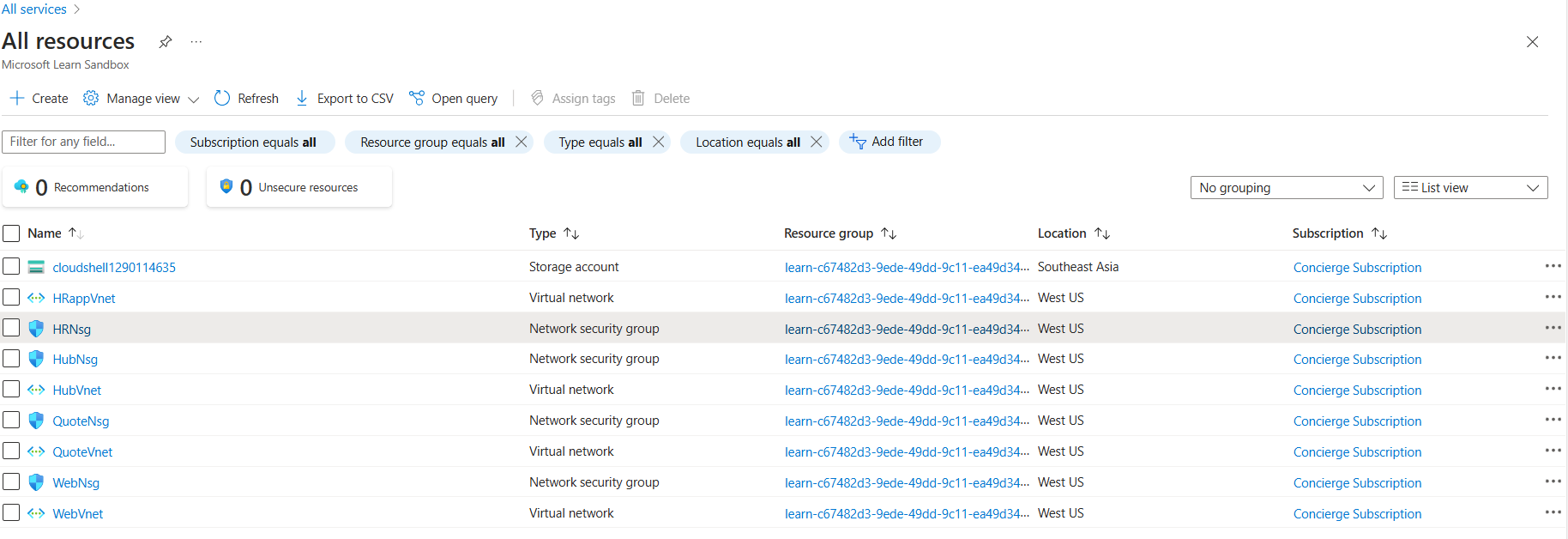This screenshot has width=1568, height=539.
Task: Expand the No grouping dropdown
Action: tap(1287, 188)
